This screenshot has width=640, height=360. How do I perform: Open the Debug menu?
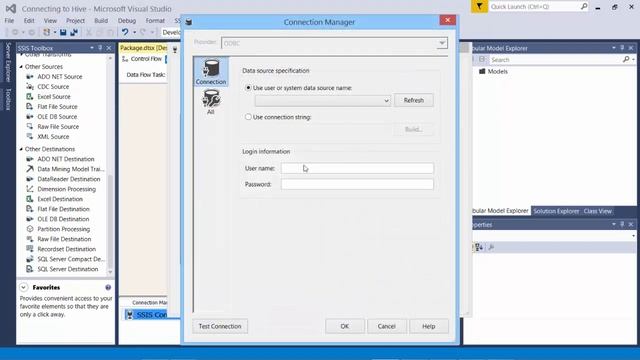(x=127, y=20)
